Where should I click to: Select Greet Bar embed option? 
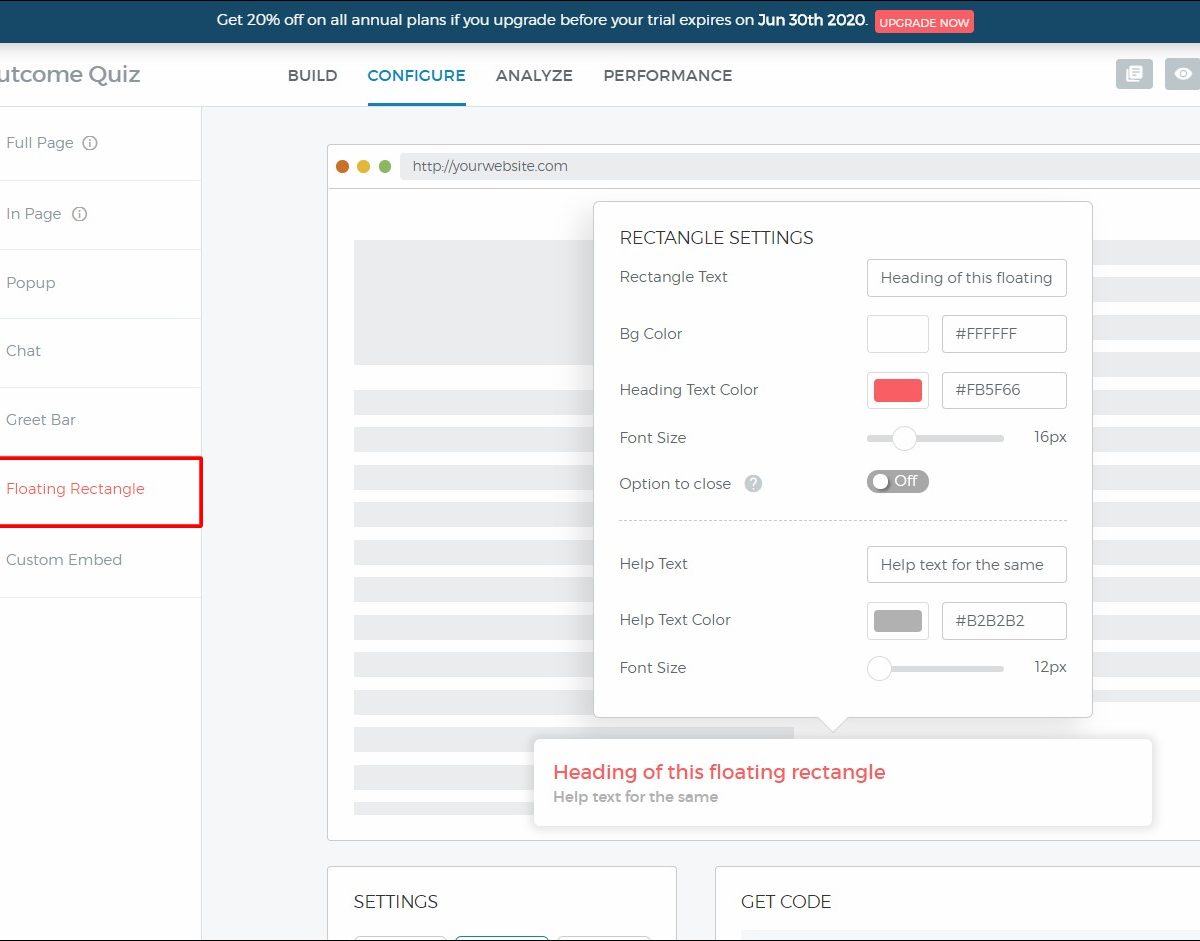point(41,420)
